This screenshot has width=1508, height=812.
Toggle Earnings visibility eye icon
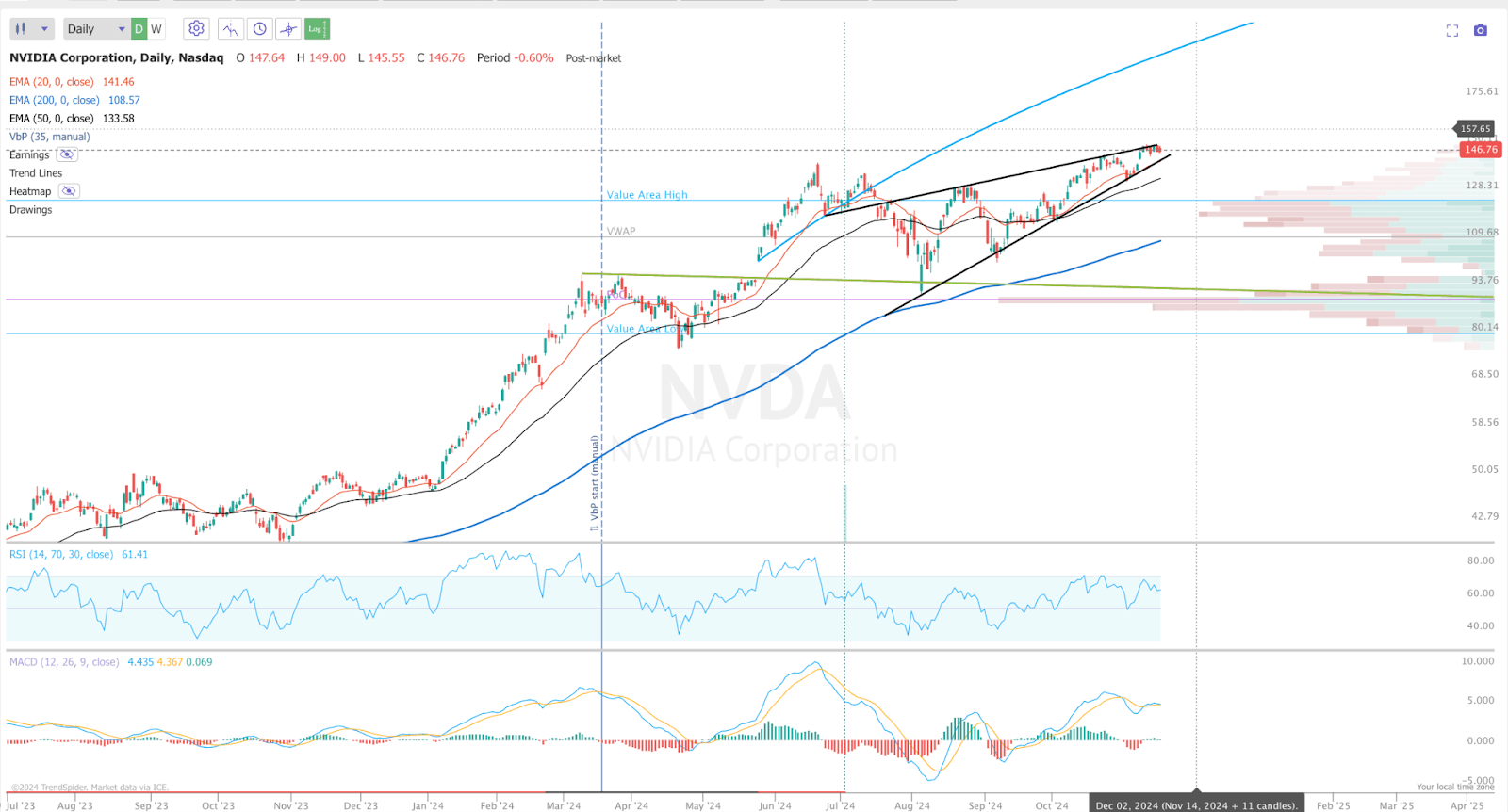pos(67,154)
